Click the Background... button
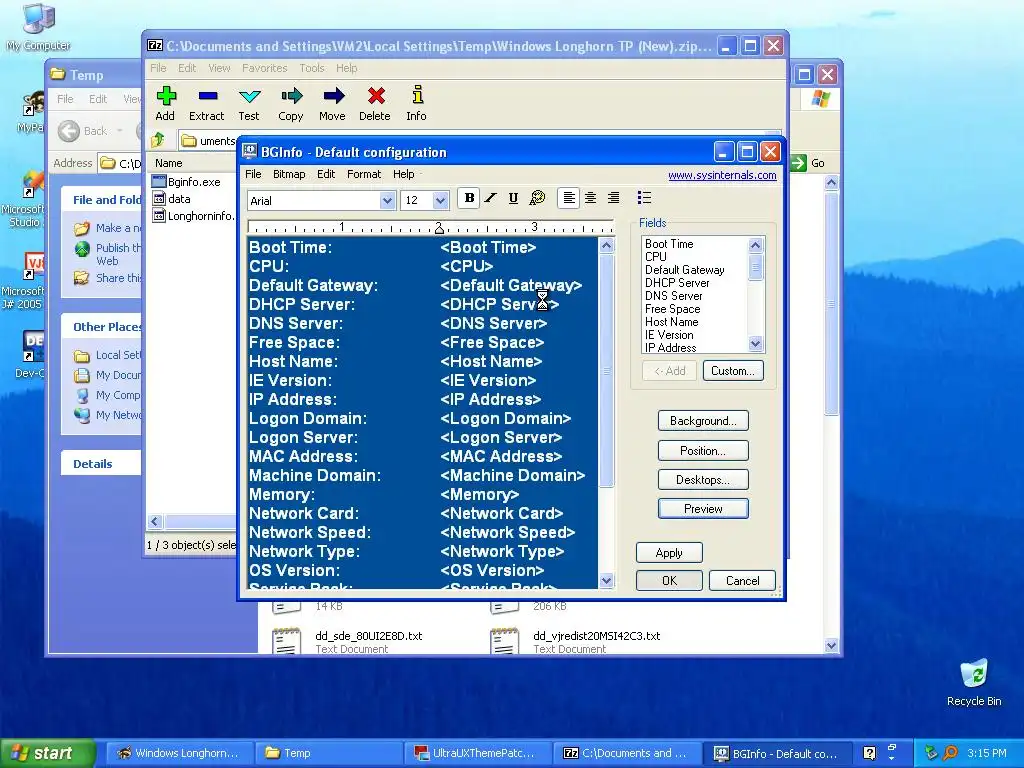The width and height of the screenshot is (1024, 768). (x=703, y=421)
